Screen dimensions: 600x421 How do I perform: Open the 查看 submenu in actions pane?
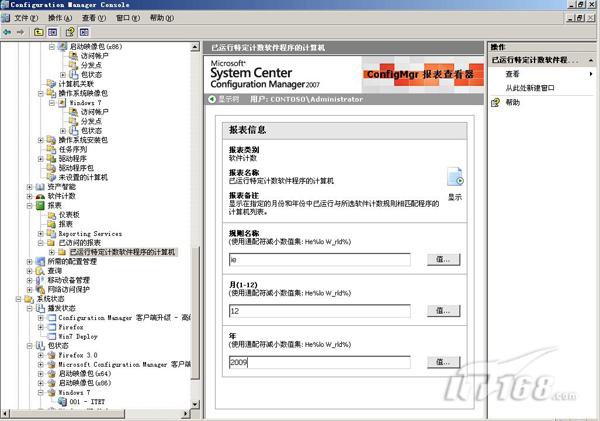coord(542,74)
